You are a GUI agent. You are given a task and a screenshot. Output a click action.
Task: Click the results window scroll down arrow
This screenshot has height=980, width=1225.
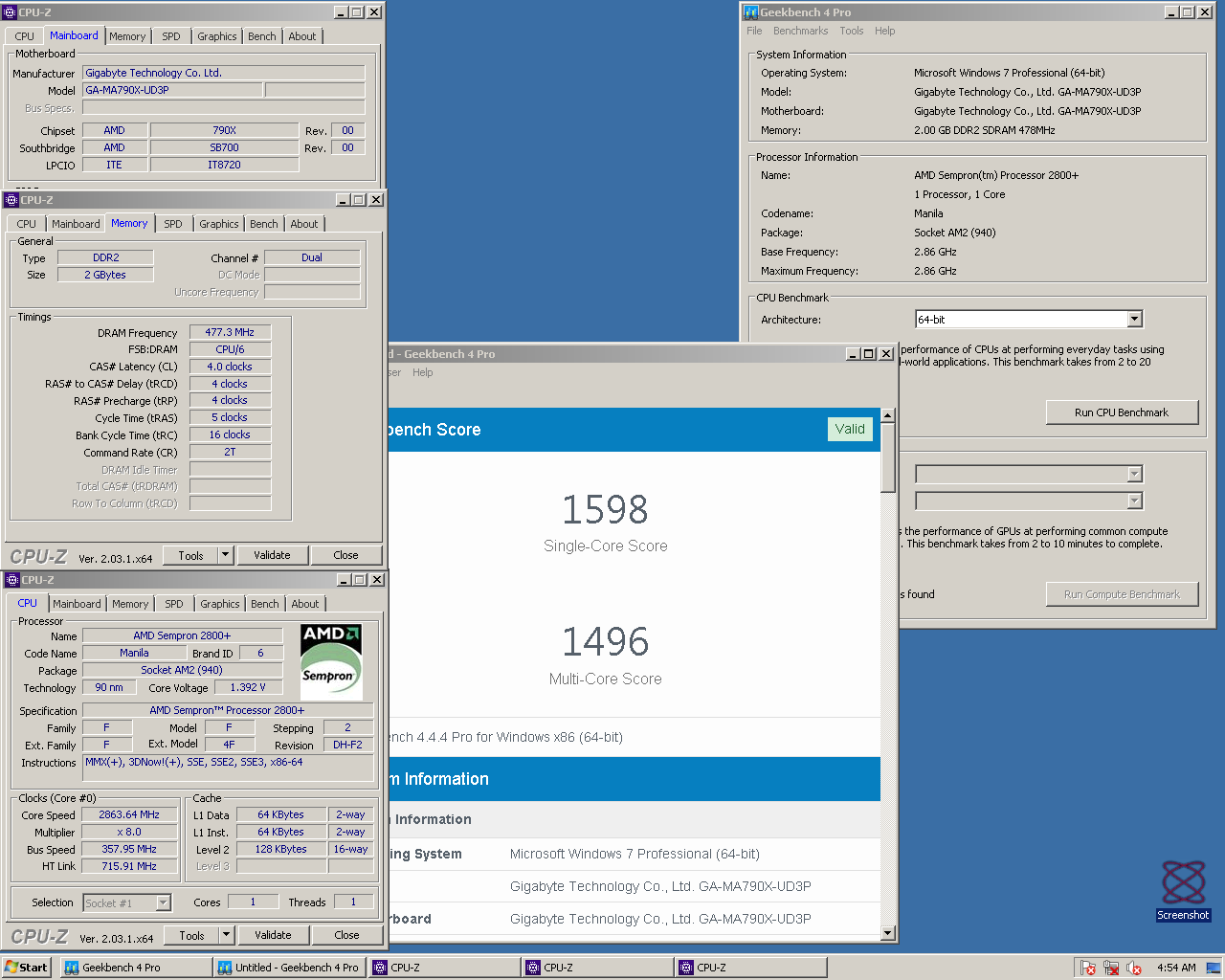[888, 933]
